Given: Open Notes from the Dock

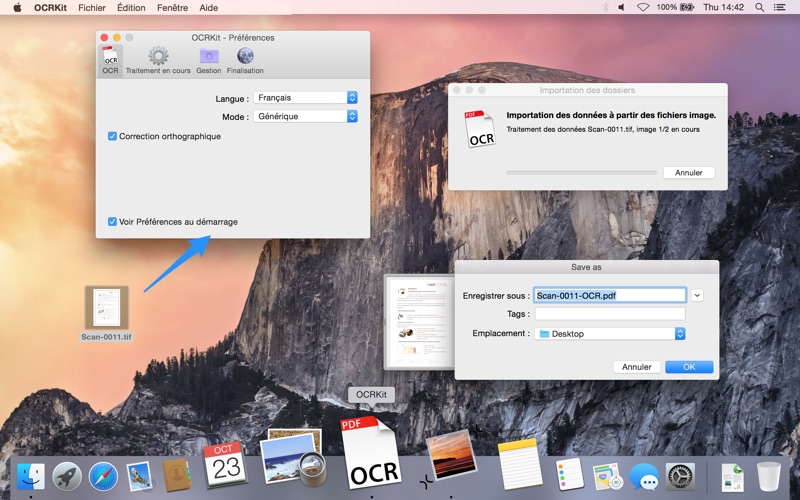Looking at the screenshot, I should [519, 464].
